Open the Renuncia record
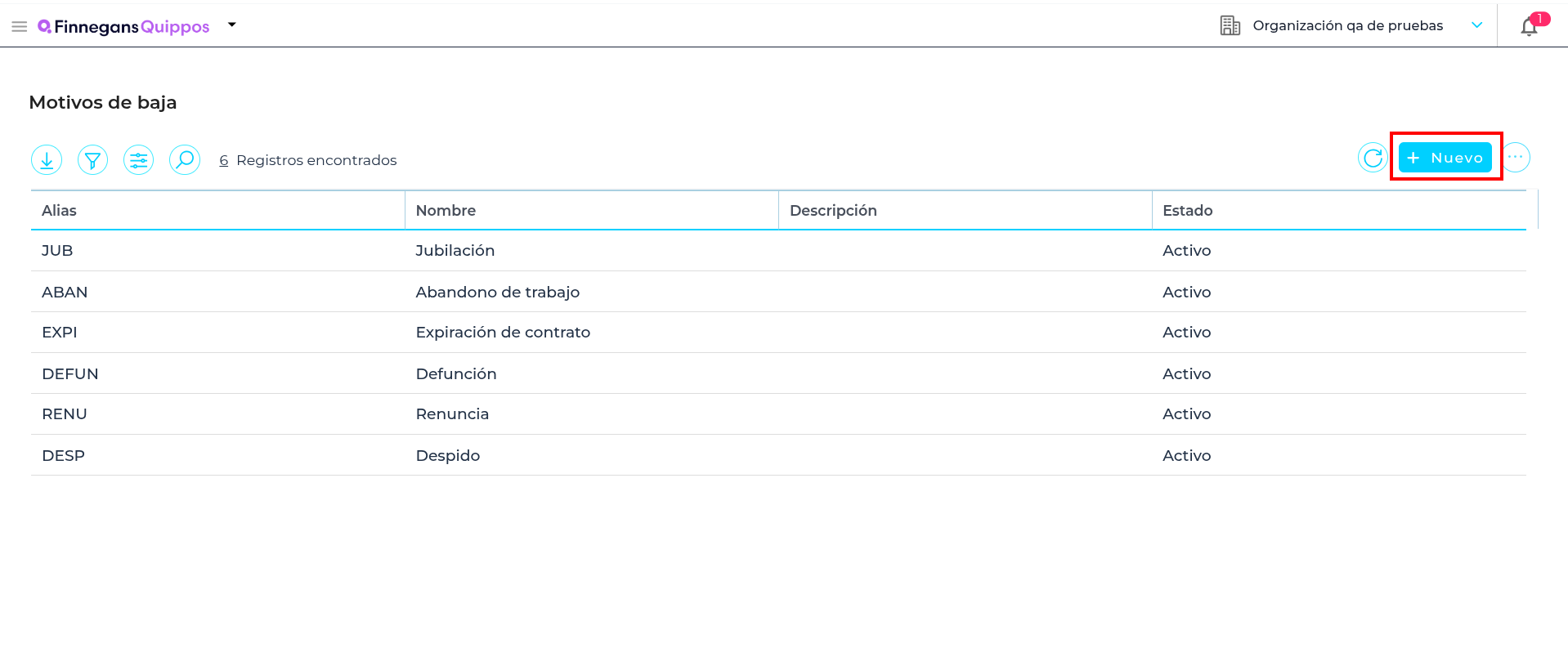The width and height of the screenshot is (1568, 648). (x=452, y=414)
